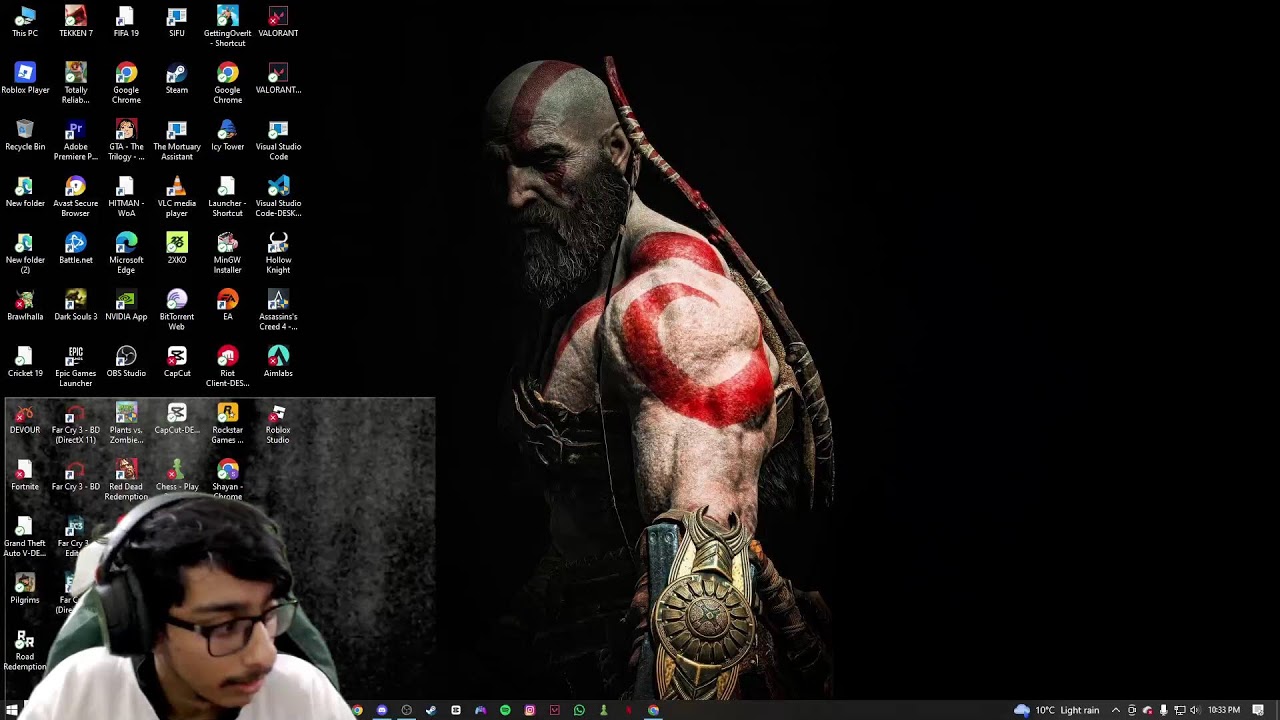Launch Battle.net from the desktop
Viewport: 1280px width, 720px height.
point(76,249)
